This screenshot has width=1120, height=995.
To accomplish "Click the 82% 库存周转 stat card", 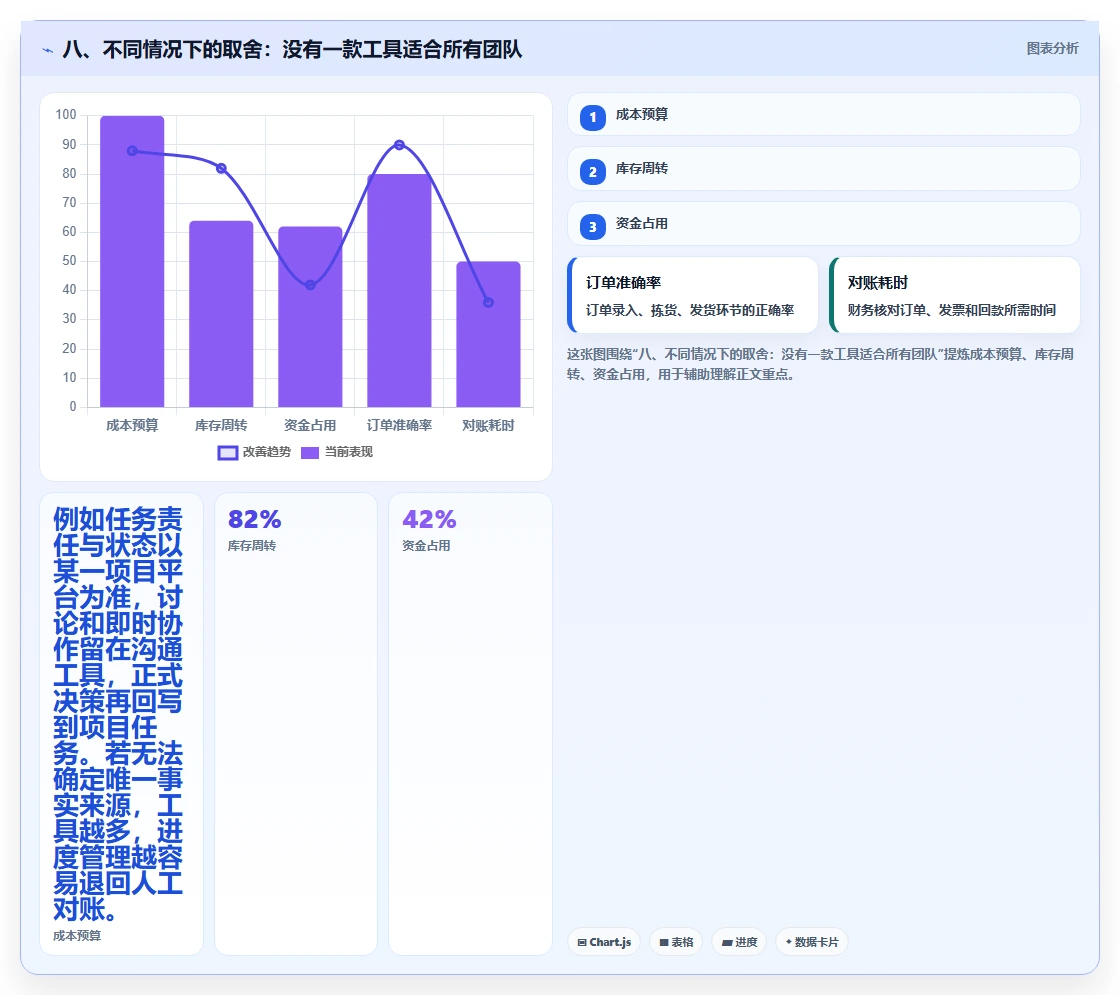I will 296,724.
